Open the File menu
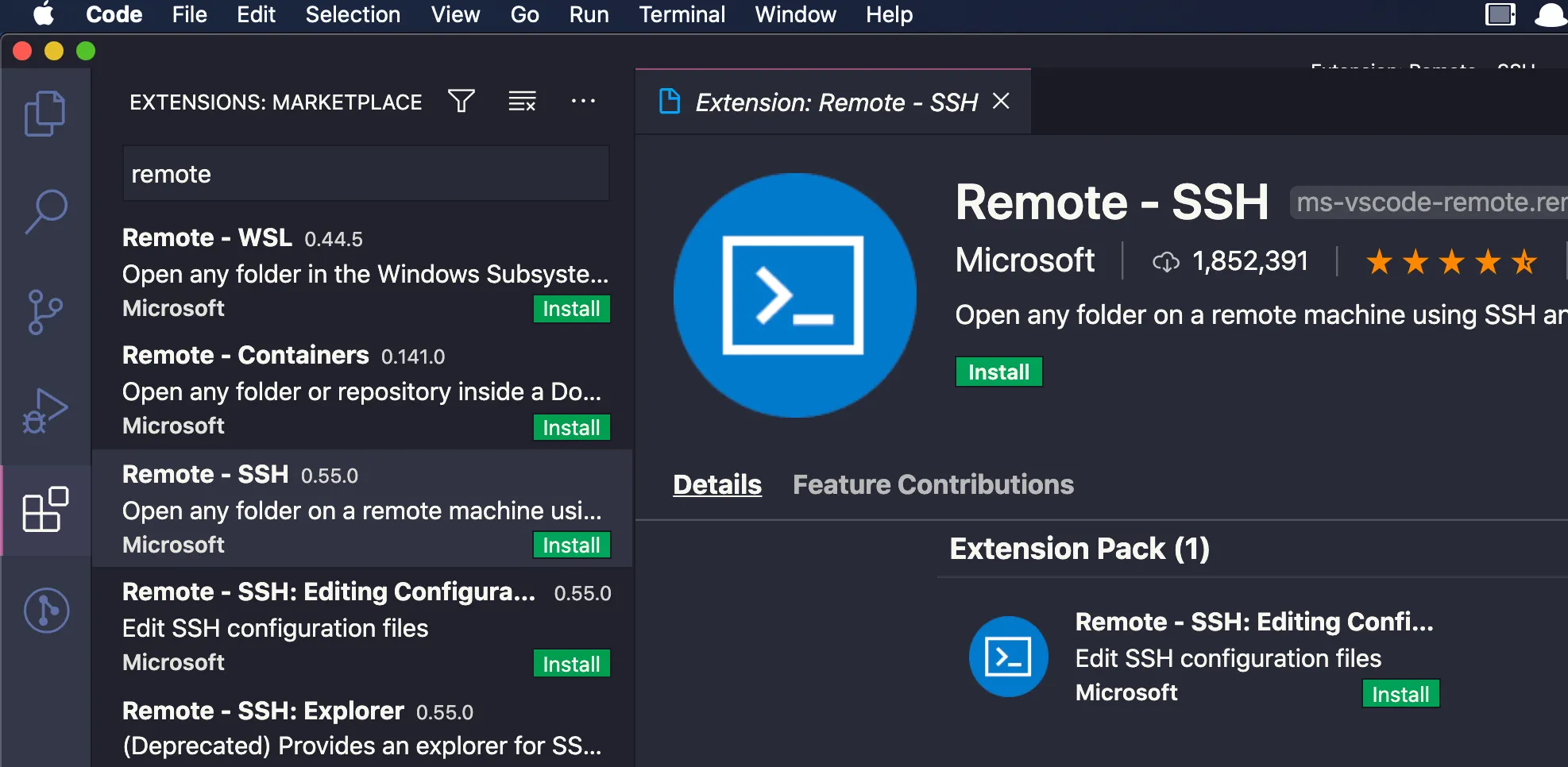The width and height of the screenshot is (1568, 767). coord(189,14)
